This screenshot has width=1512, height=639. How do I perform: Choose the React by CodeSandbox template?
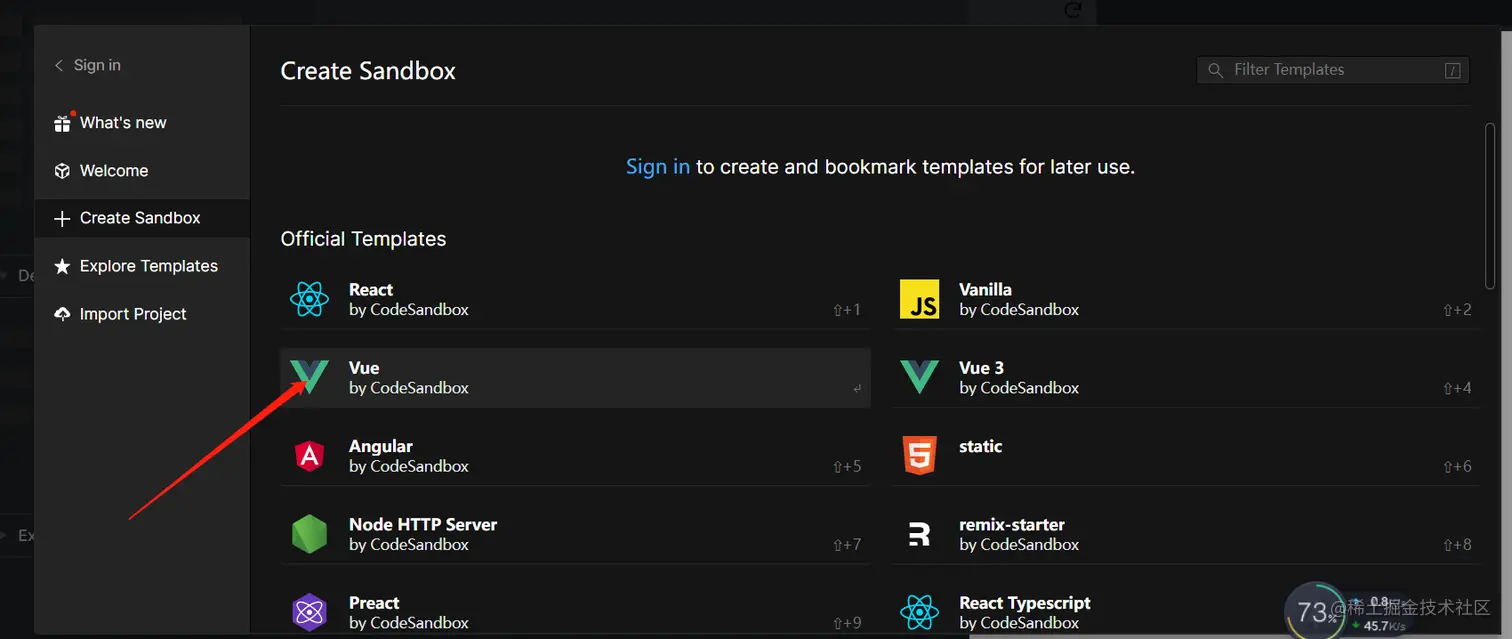tap(575, 299)
